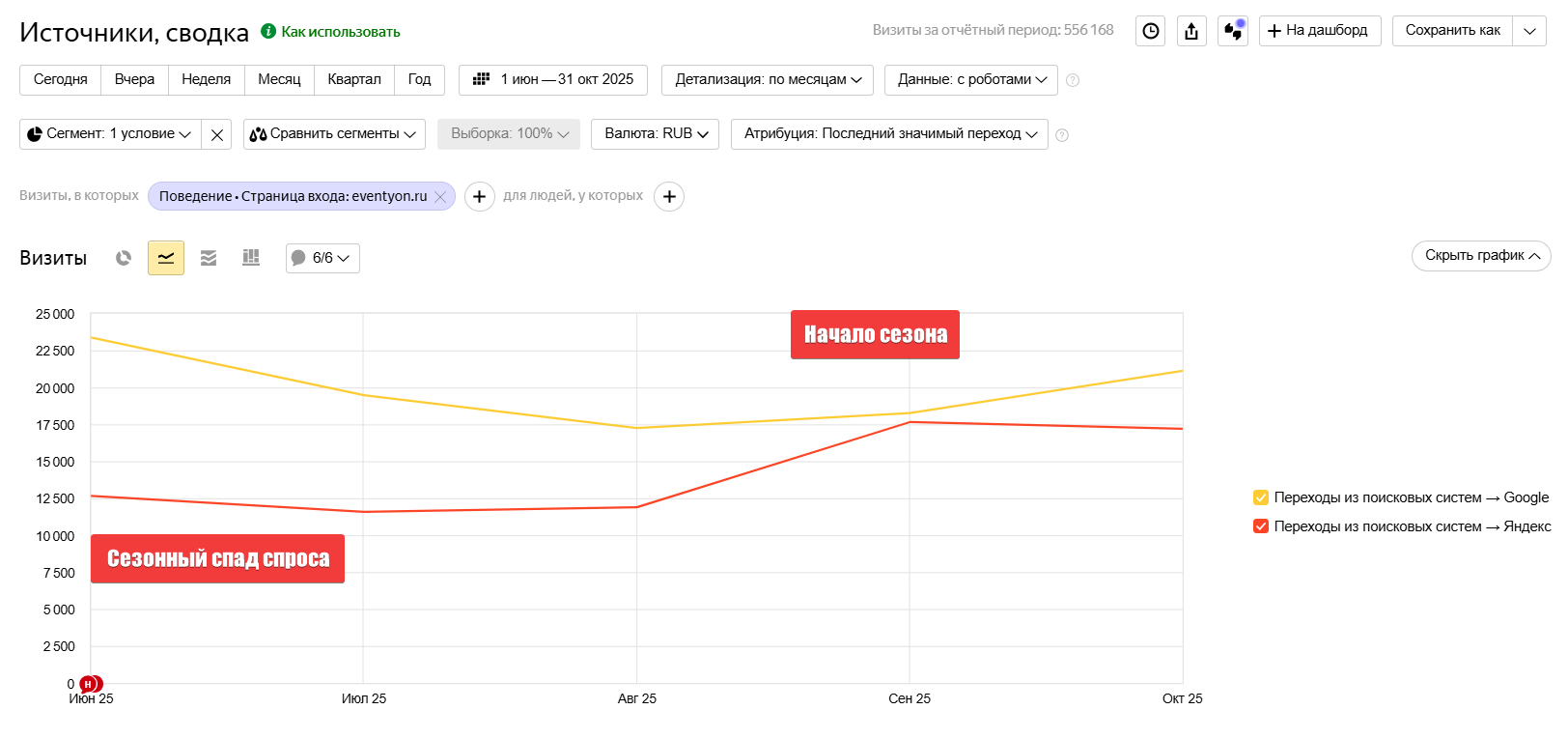The image size is (1568, 738).
Task: Uncheck the Яндекс search traffic checkbox
Action: point(1261,526)
